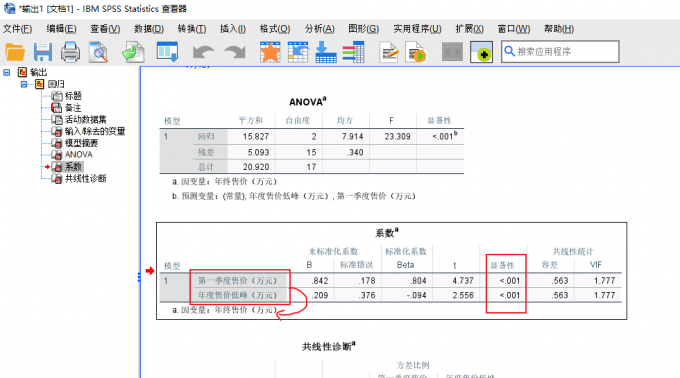Click the 第一季度售价（万元） row label

[x=237, y=281]
